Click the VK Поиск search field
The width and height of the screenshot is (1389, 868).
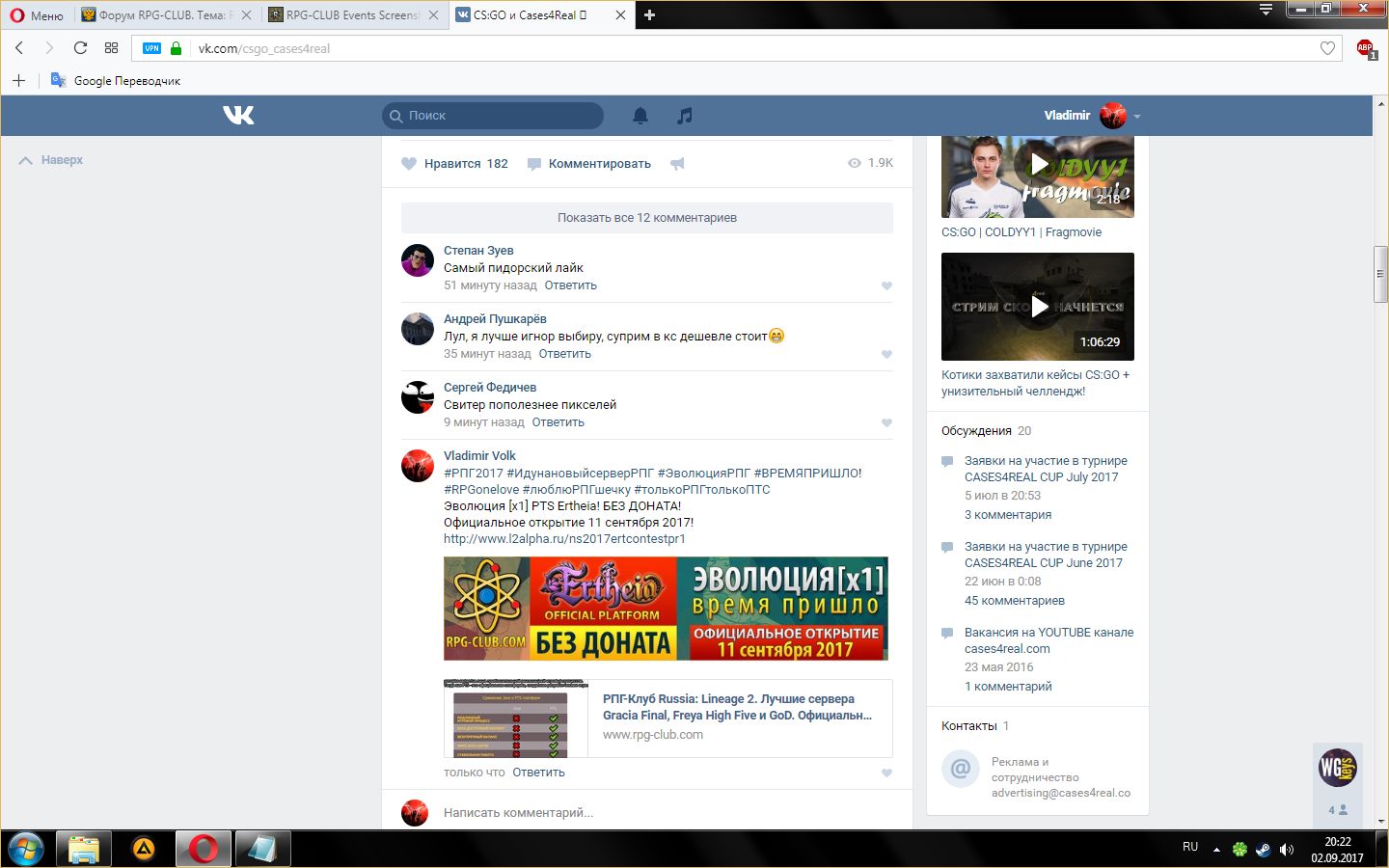click(493, 116)
